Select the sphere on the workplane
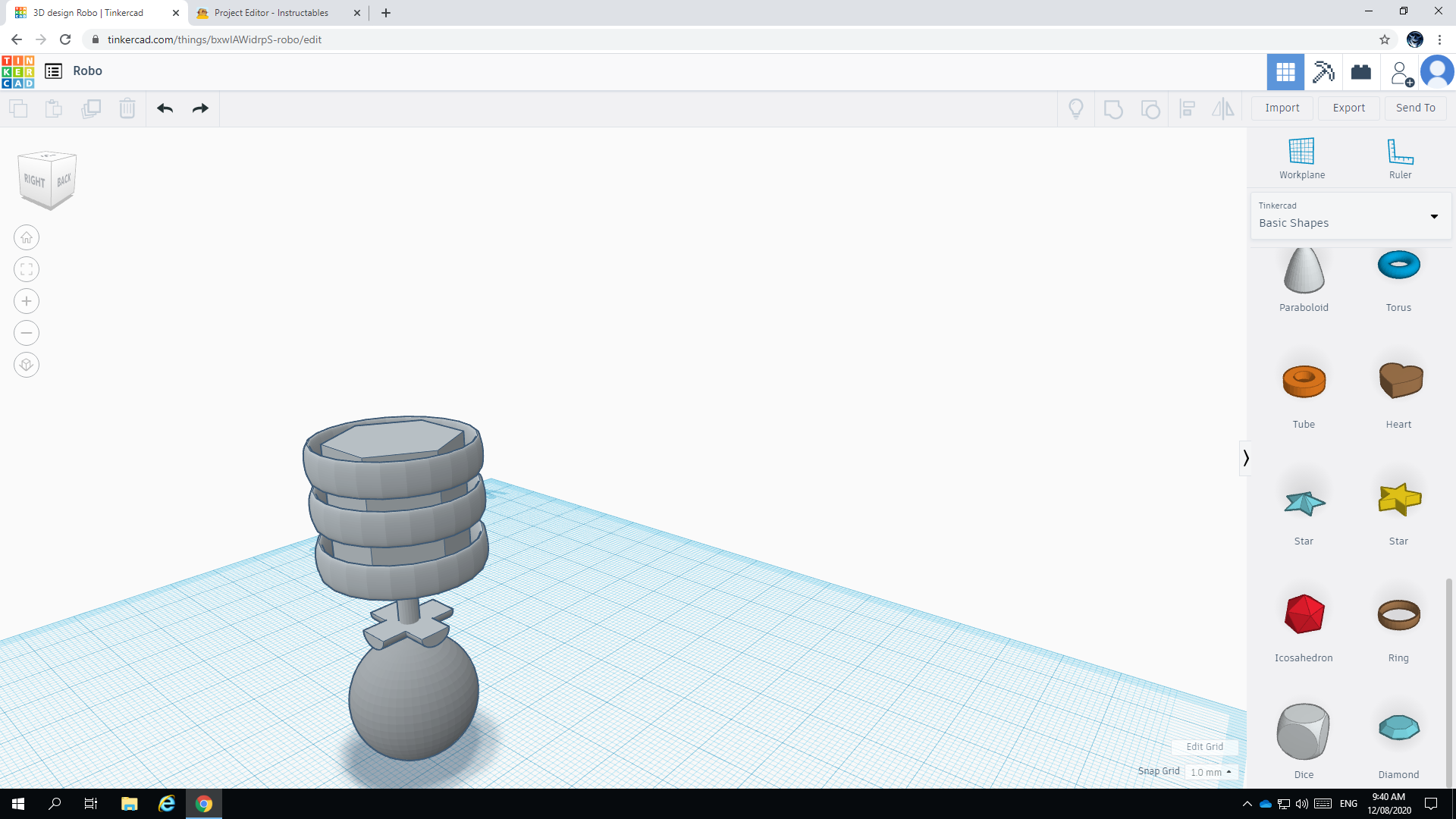 pos(413,698)
